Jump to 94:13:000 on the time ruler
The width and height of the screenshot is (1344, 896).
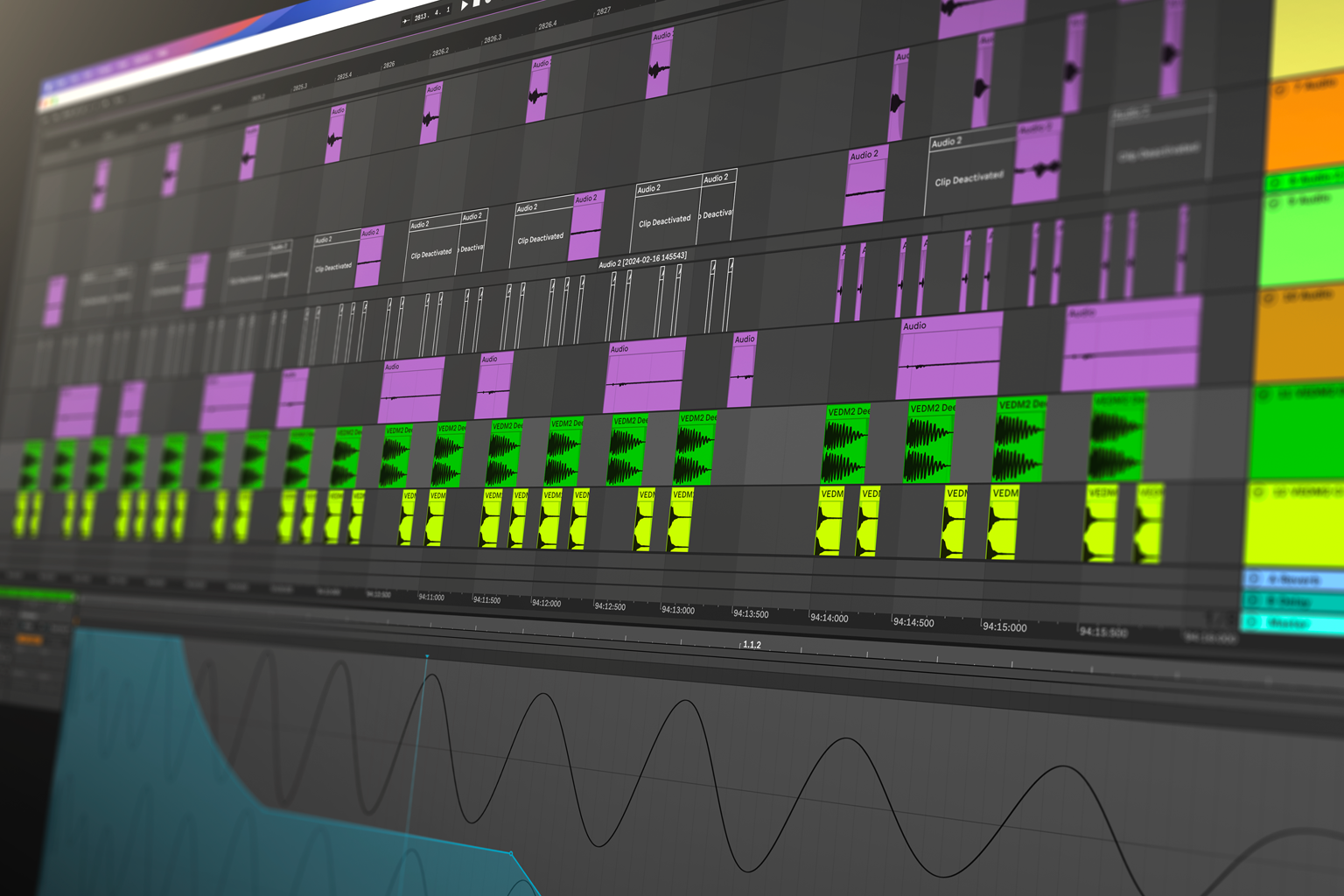[x=678, y=610]
